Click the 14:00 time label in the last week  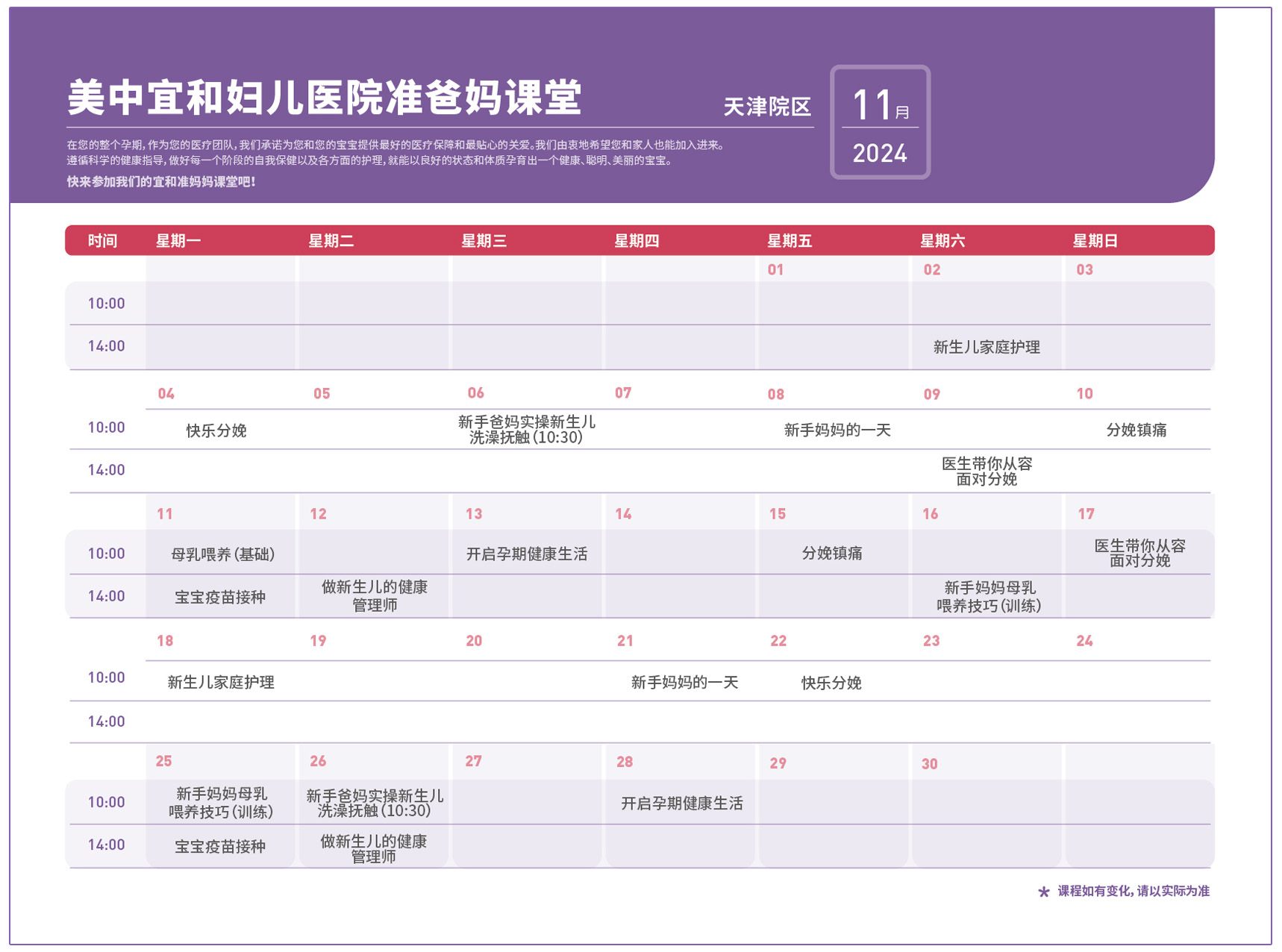pos(106,845)
